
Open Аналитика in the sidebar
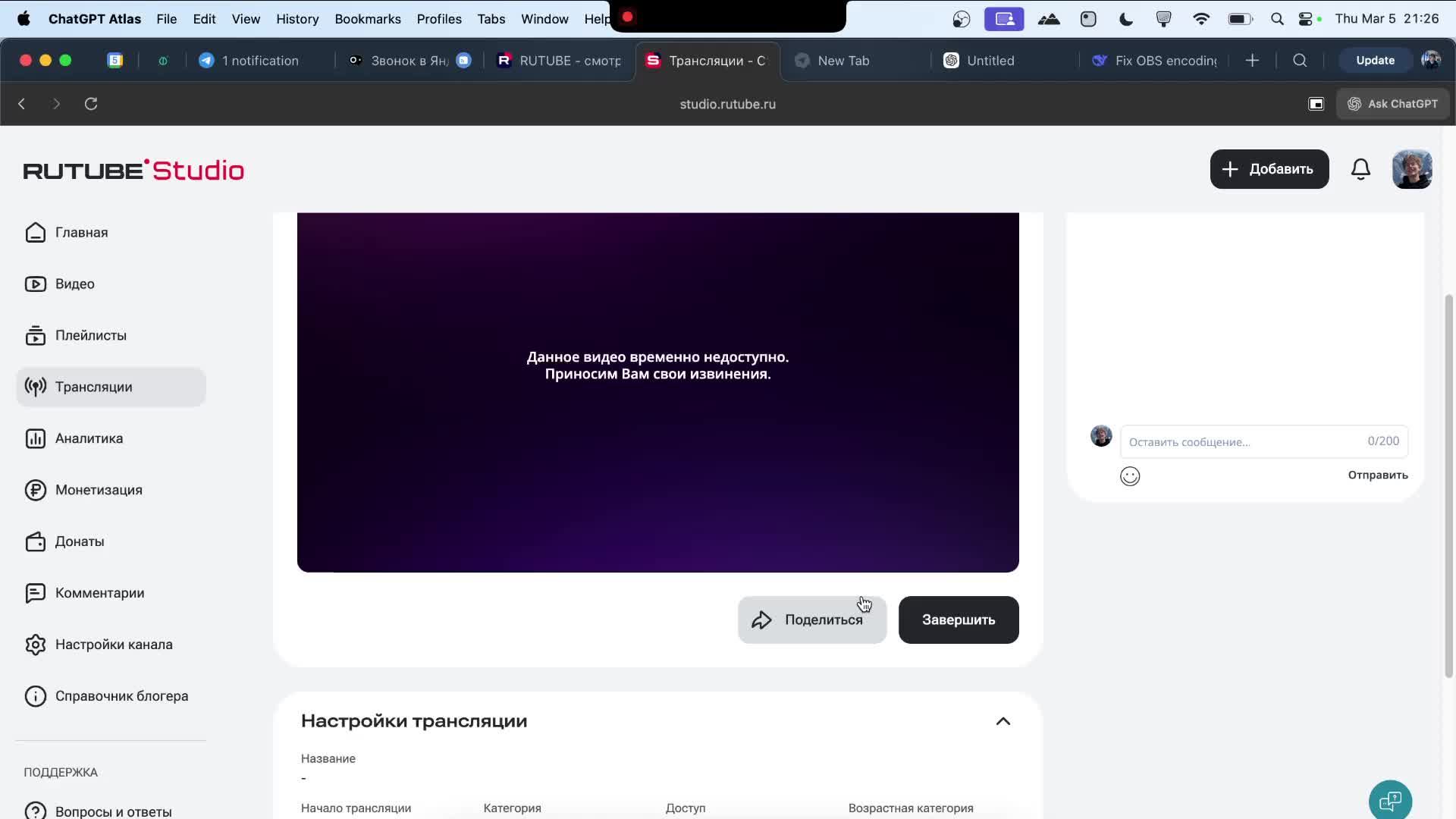click(89, 438)
